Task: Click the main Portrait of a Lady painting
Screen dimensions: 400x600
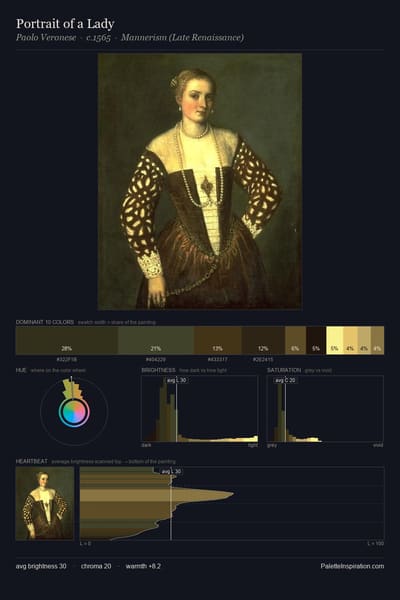Action: click(200, 181)
